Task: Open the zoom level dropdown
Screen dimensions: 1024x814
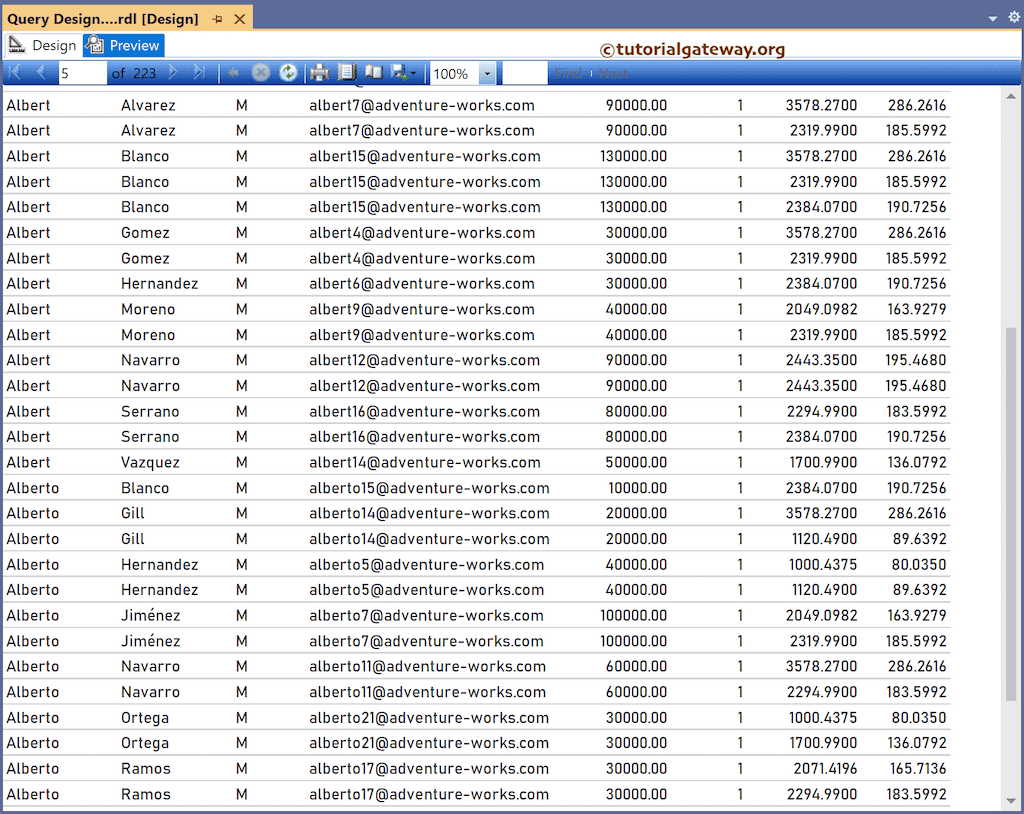Action: pyautogui.click(x=486, y=72)
